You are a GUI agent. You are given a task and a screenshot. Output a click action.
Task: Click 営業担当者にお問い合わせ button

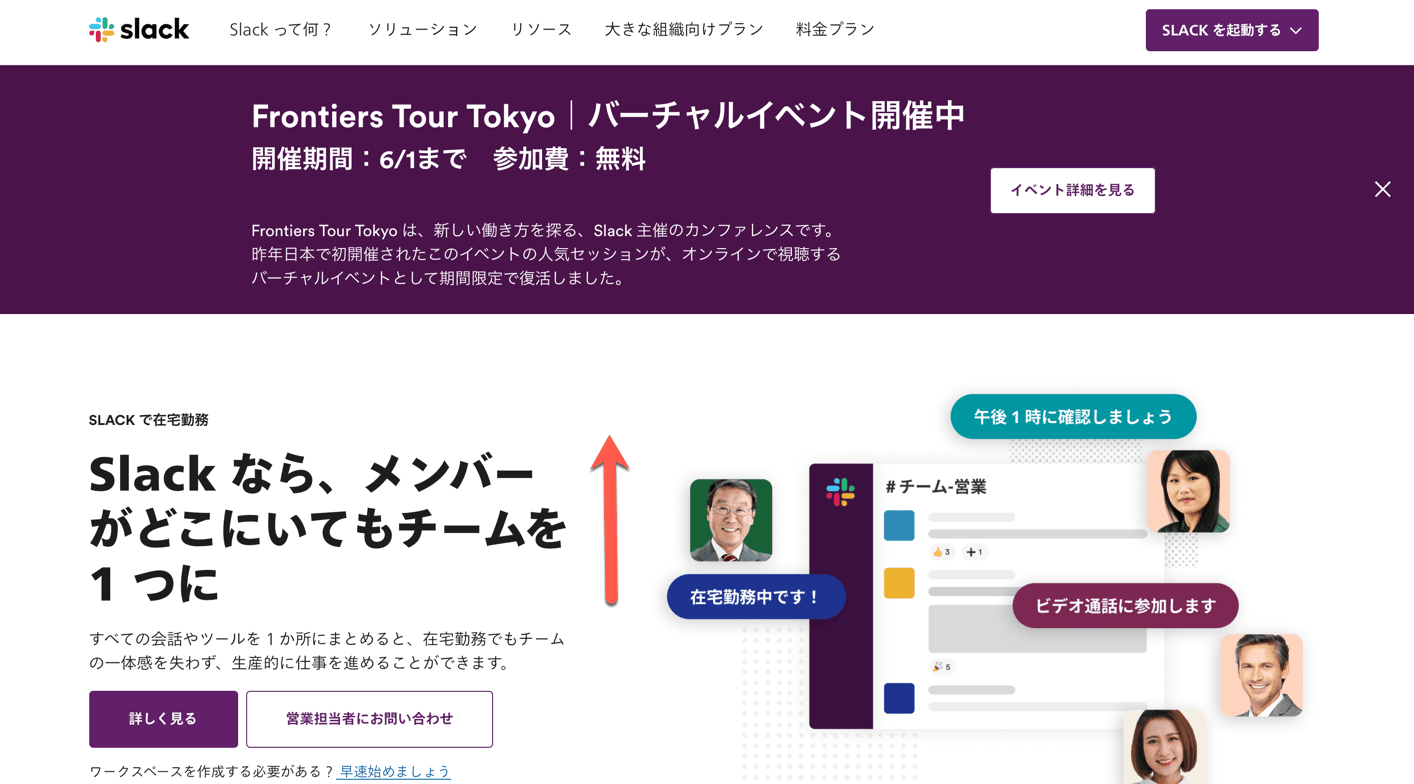(369, 719)
